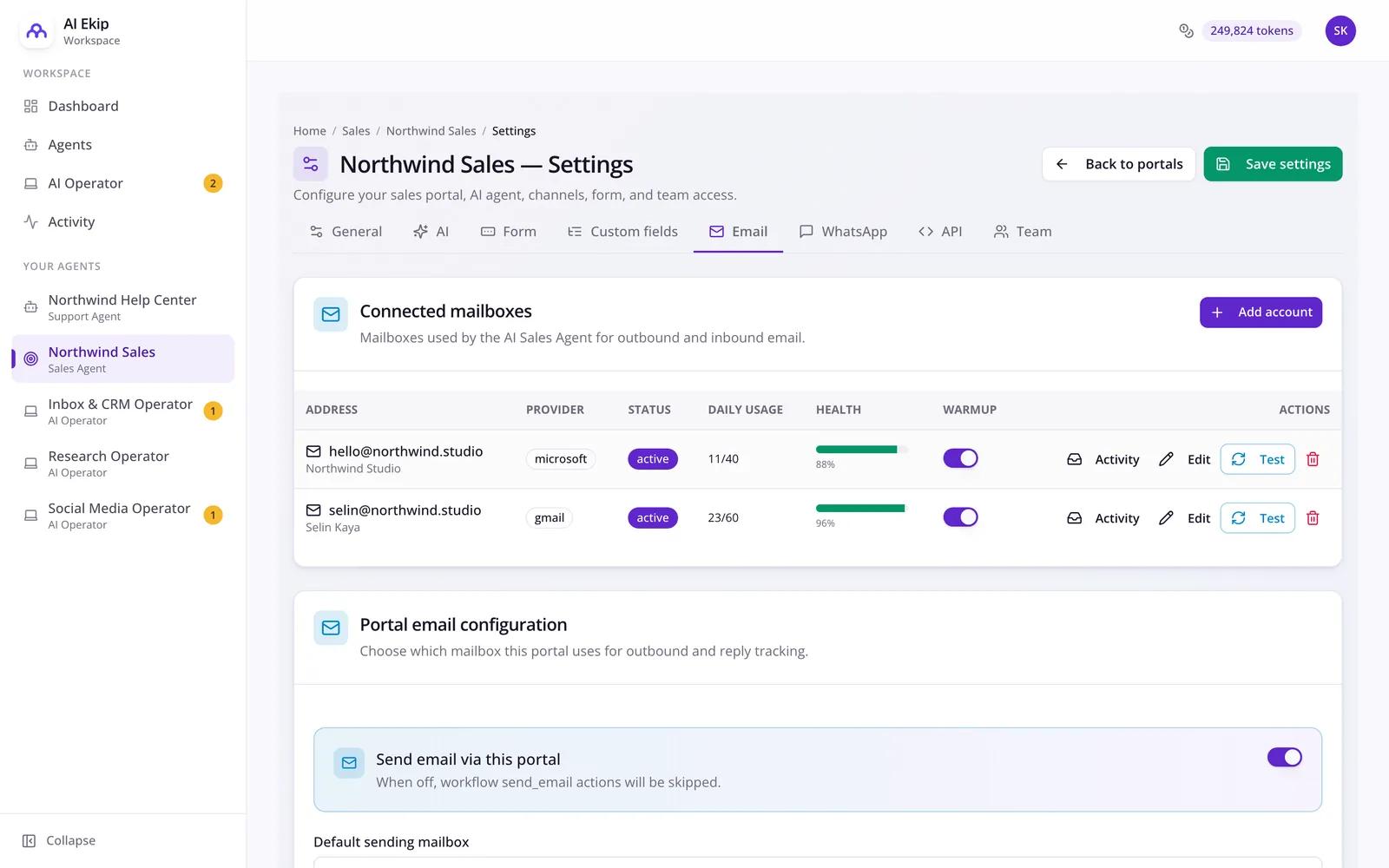Select the Research Operator agent
Image resolution: width=1389 pixels, height=868 pixels.
[x=122, y=464]
